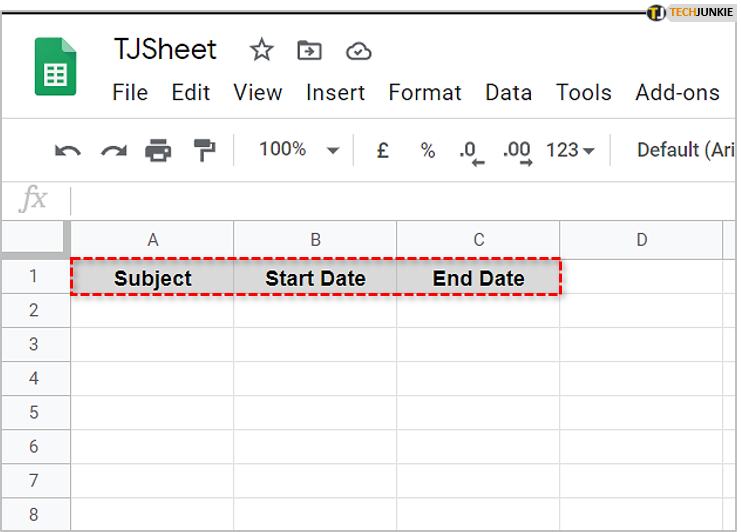
Task: Decrease decimal places button
Action: (x=471, y=151)
